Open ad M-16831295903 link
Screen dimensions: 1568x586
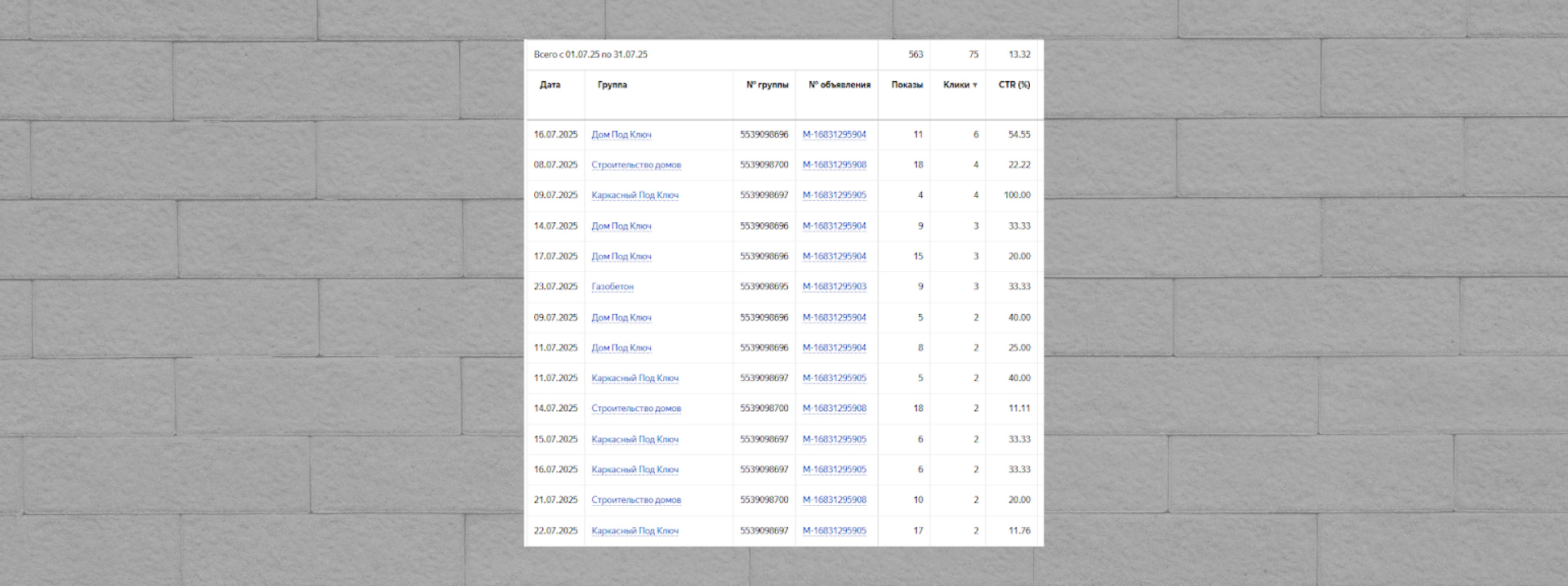click(x=834, y=287)
